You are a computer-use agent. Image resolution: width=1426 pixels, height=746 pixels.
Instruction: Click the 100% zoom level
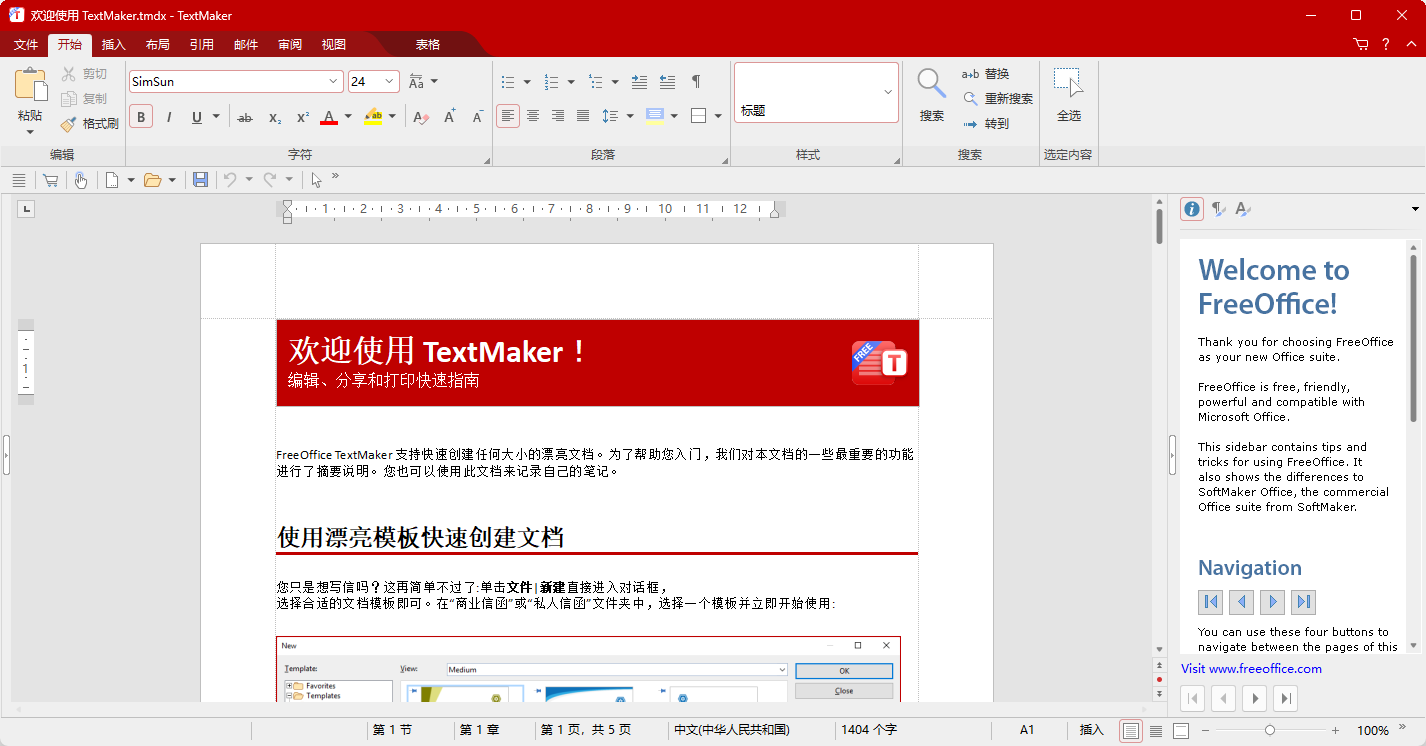point(1373,731)
